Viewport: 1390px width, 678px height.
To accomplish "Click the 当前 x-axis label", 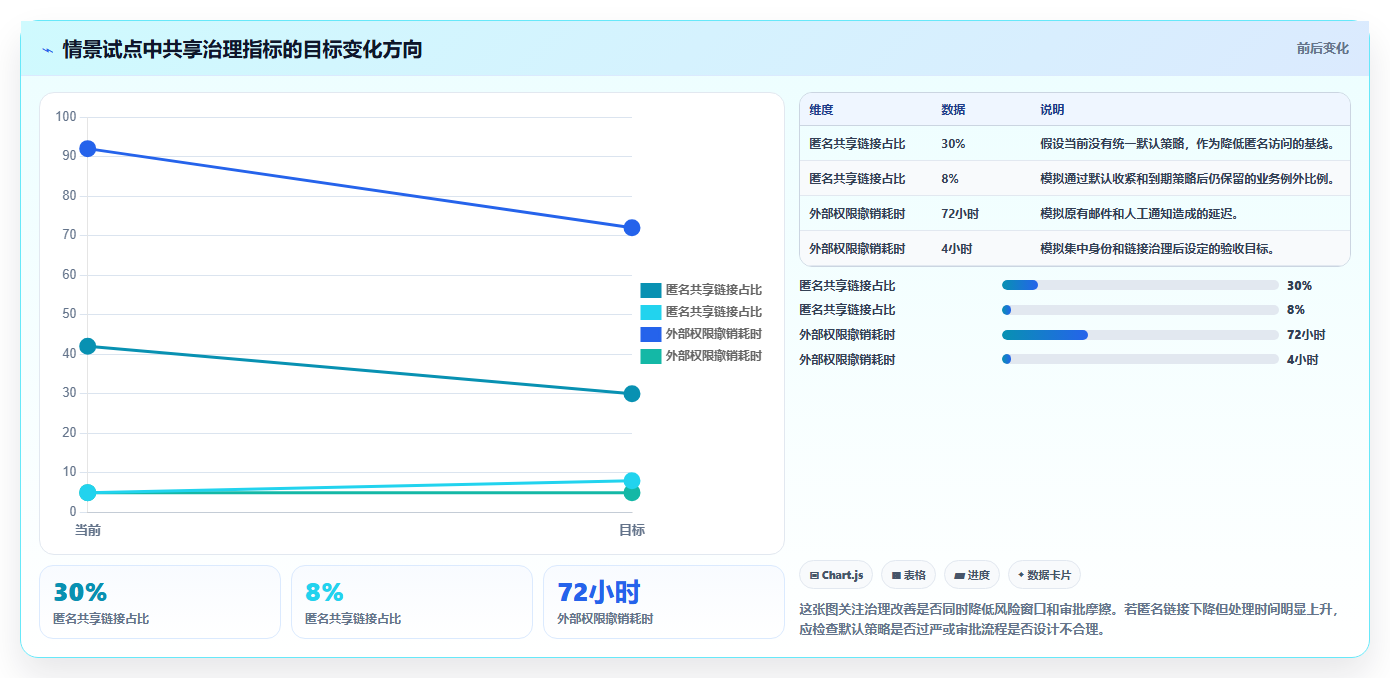I will pos(88,530).
